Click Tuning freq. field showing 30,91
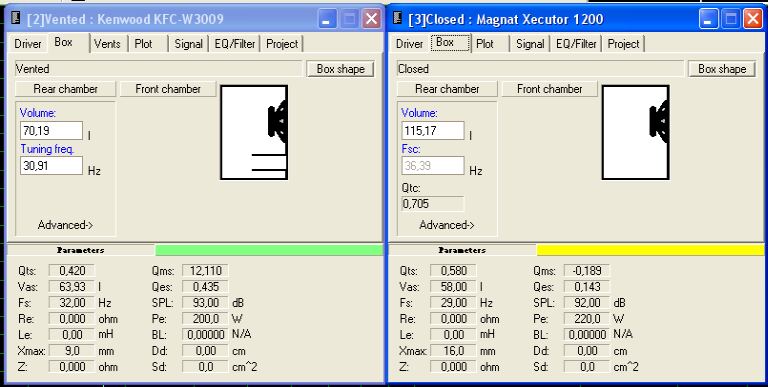This screenshot has height=387, width=768. coord(51,166)
